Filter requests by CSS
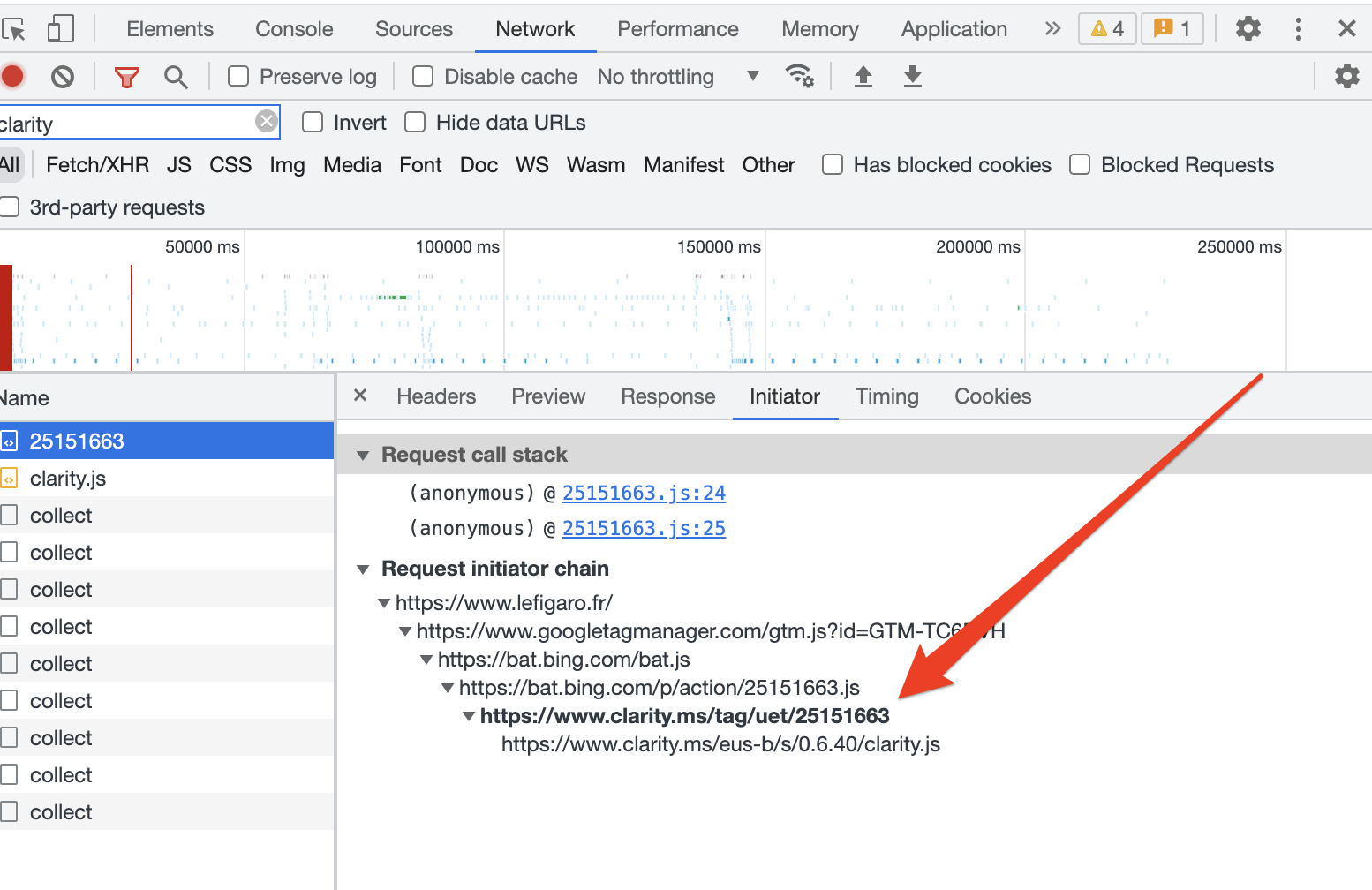Screen dimensions: 1372x890 230,165
